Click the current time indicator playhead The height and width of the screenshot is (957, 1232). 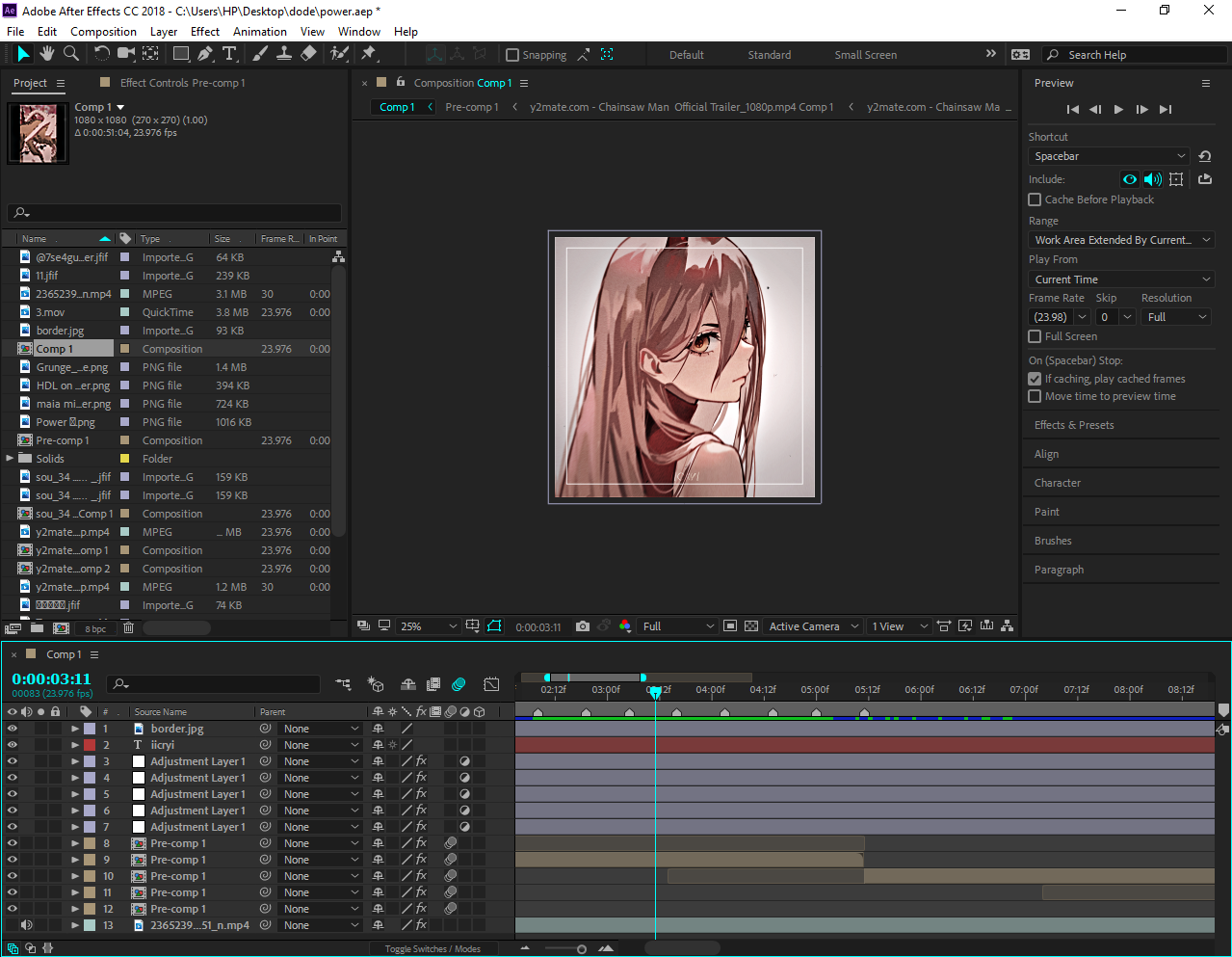tap(655, 691)
